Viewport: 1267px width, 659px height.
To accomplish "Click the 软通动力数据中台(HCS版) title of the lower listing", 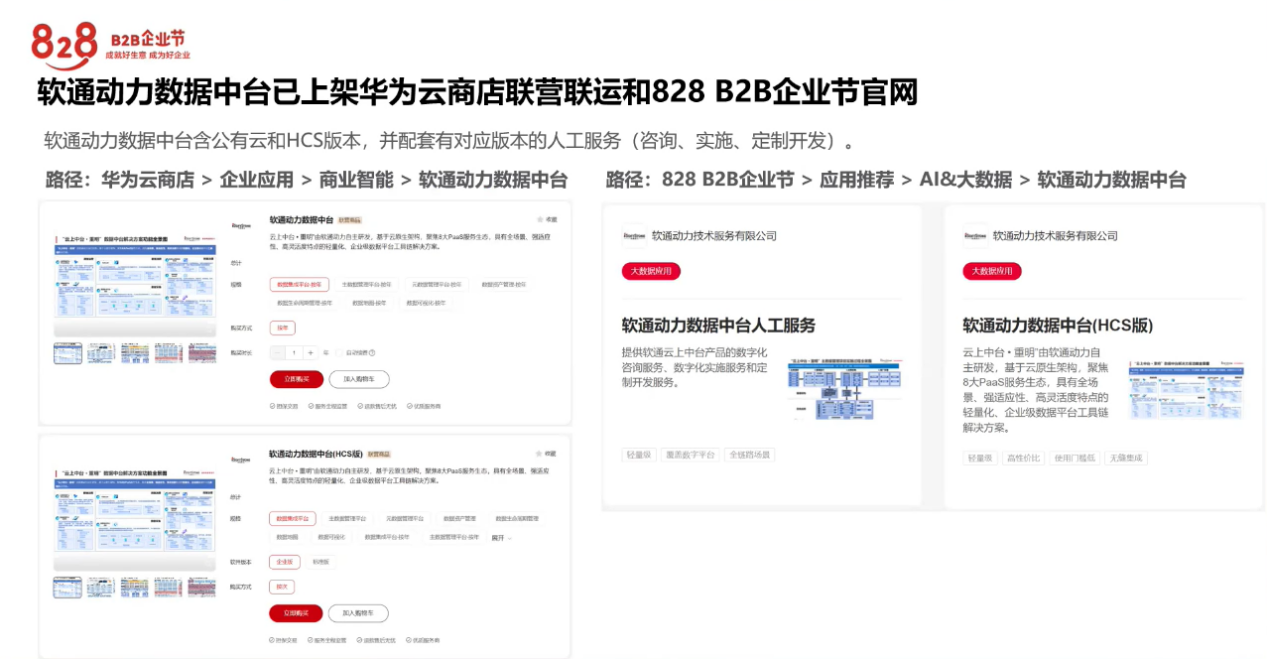I will click(315, 454).
